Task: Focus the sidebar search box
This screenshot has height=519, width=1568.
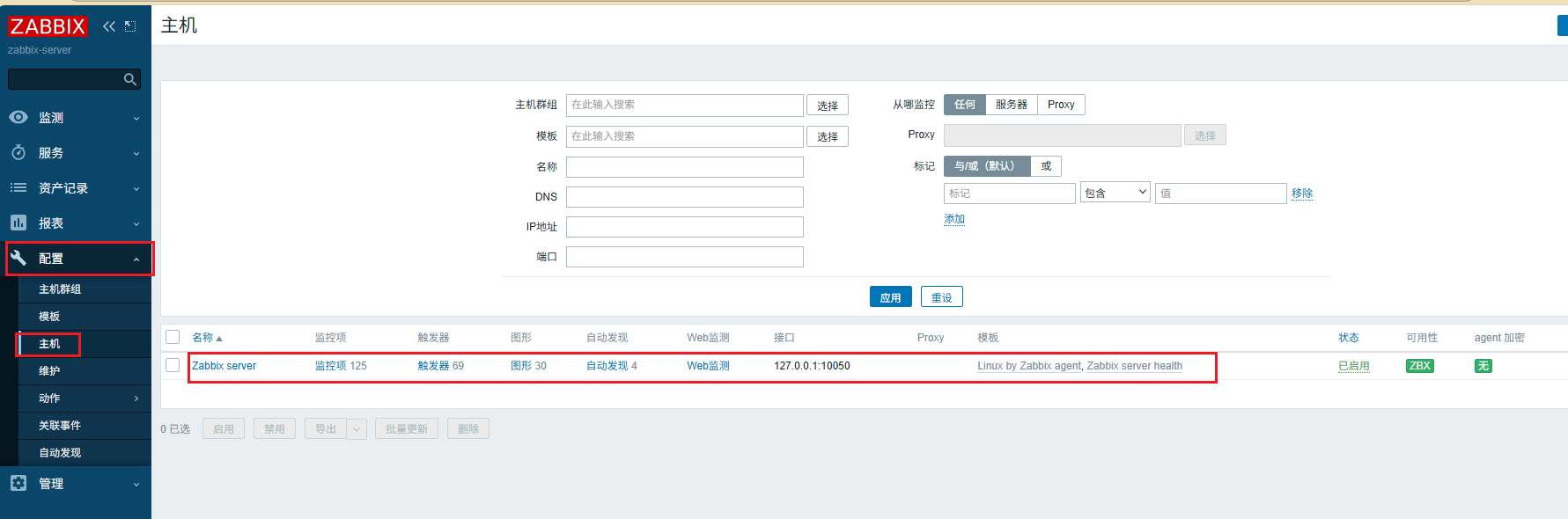Action: pos(74,79)
